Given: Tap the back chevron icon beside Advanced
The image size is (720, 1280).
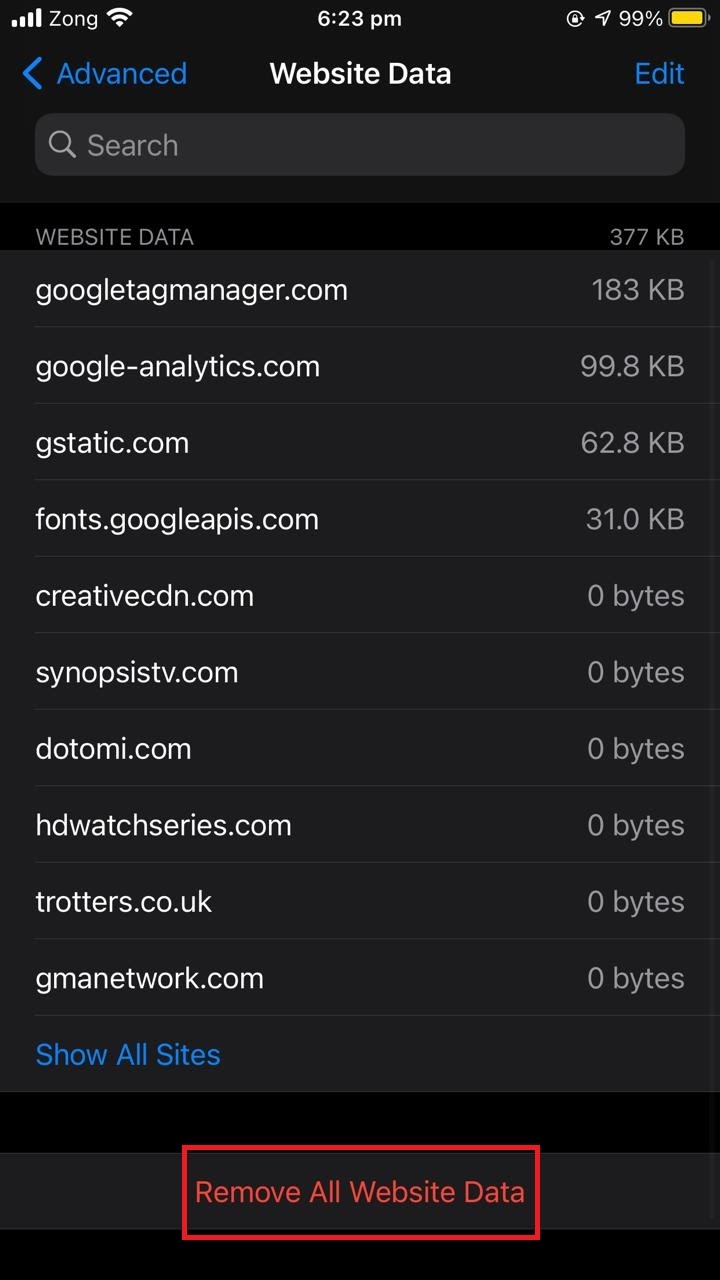Looking at the screenshot, I should click(32, 73).
